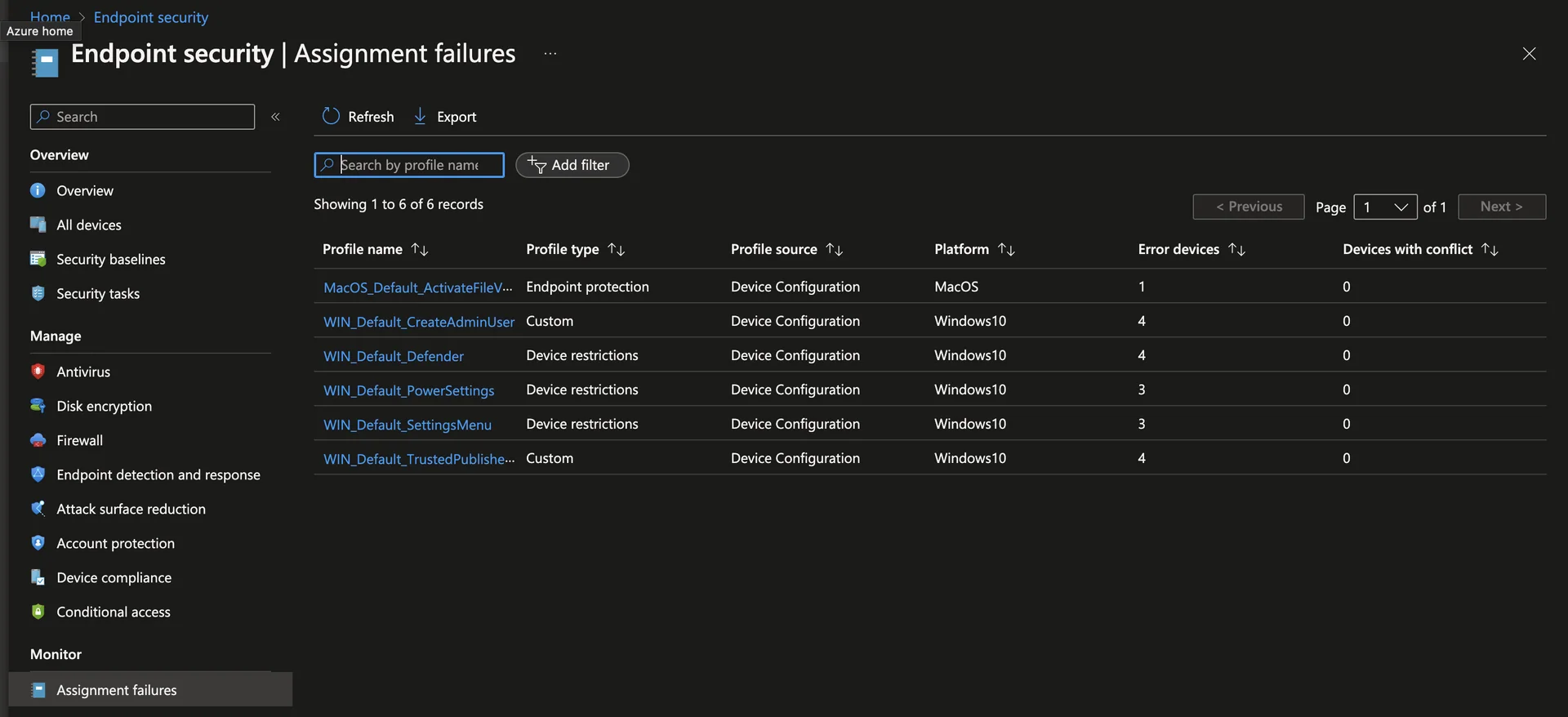
Task: Click the Search by profile name field
Action: pos(409,165)
